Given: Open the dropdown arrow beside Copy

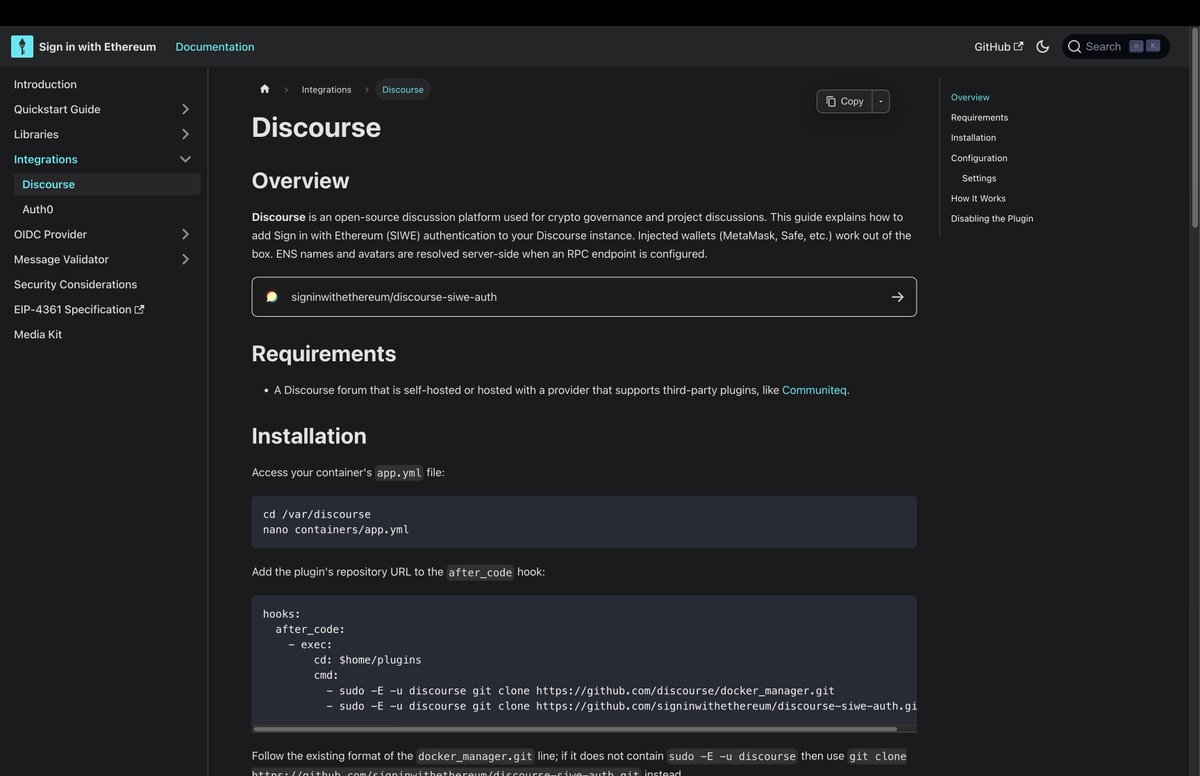Looking at the screenshot, I should tap(881, 101).
